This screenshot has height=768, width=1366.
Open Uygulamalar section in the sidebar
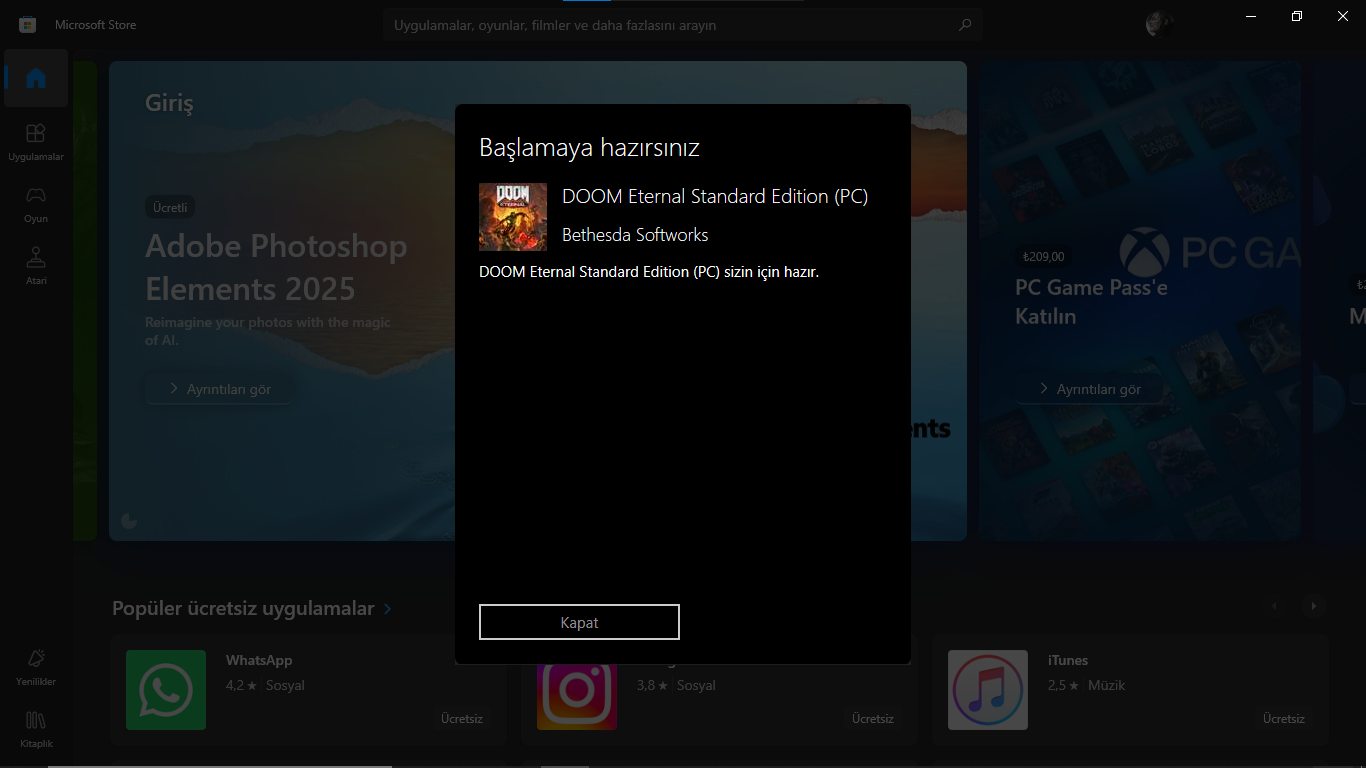click(36, 141)
